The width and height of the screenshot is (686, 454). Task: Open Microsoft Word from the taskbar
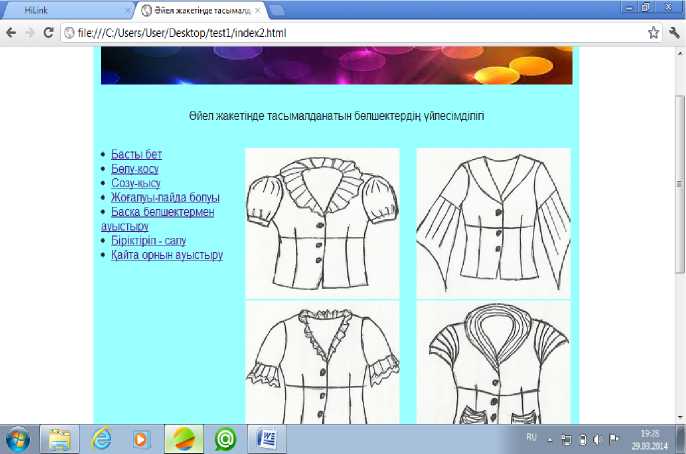tap(268, 439)
